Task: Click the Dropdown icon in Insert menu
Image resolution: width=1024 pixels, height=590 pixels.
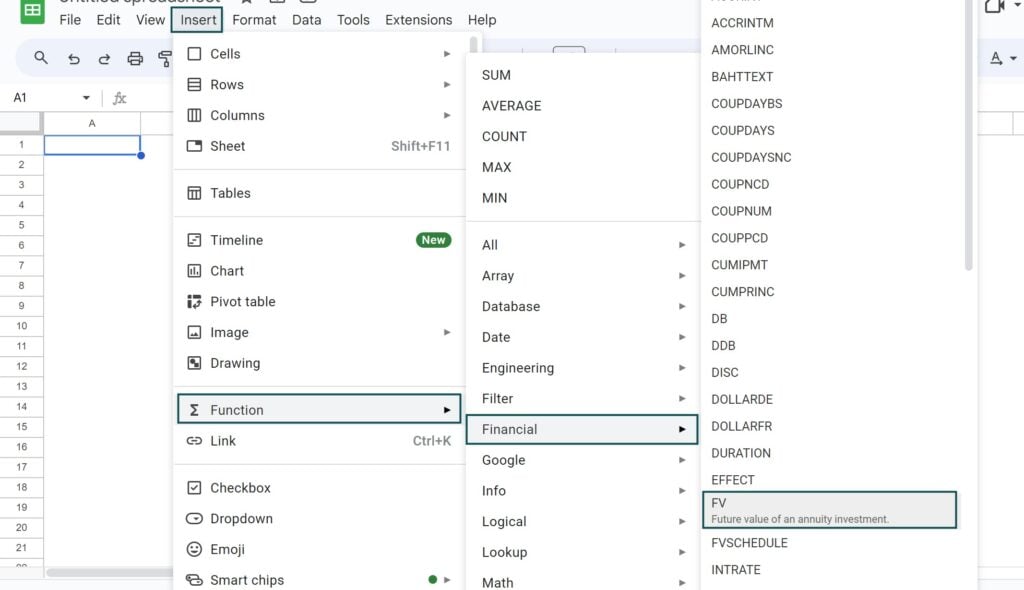Action: pos(194,518)
